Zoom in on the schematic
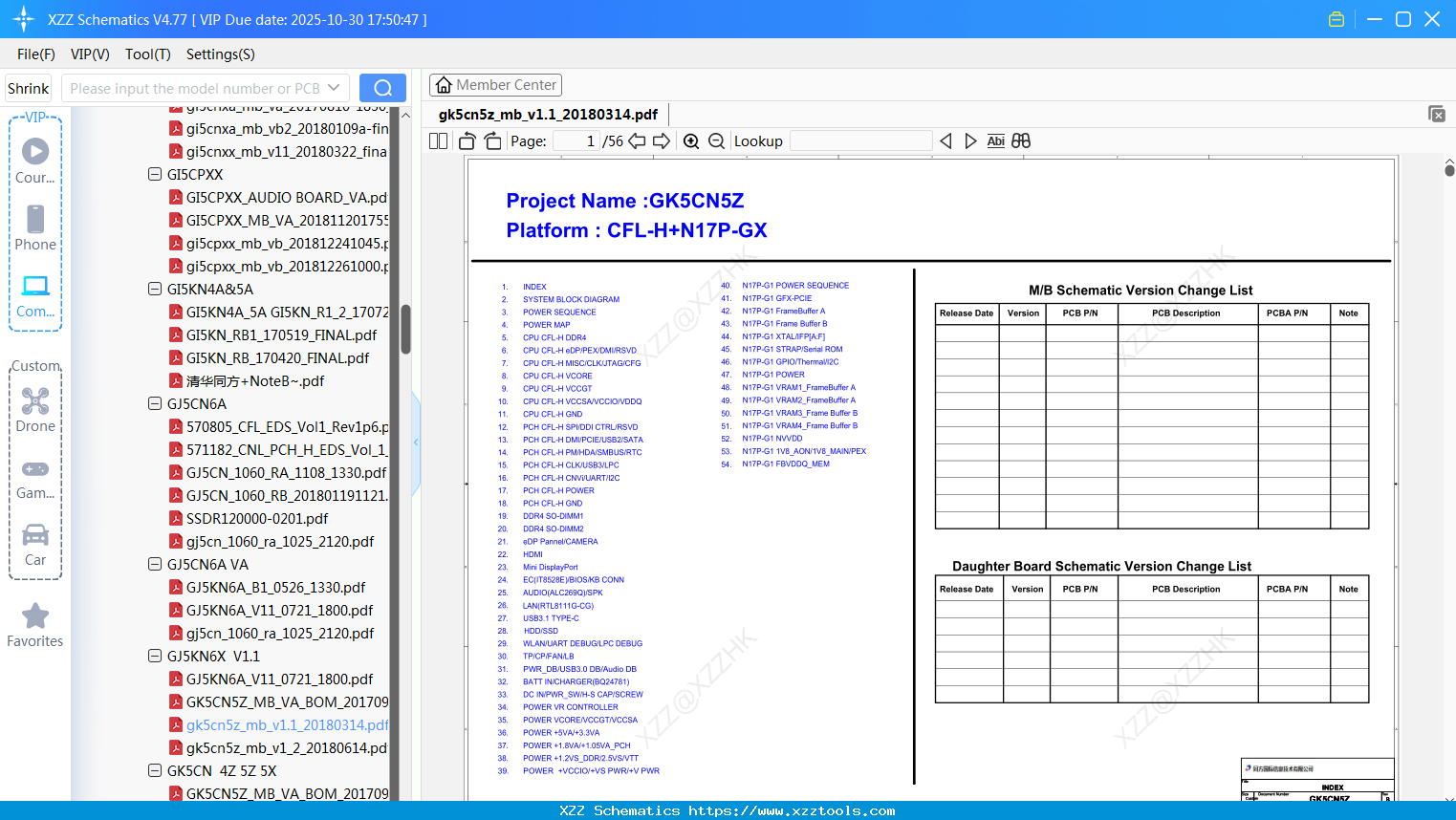This screenshot has height=820, width=1456. pyautogui.click(x=691, y=140)
